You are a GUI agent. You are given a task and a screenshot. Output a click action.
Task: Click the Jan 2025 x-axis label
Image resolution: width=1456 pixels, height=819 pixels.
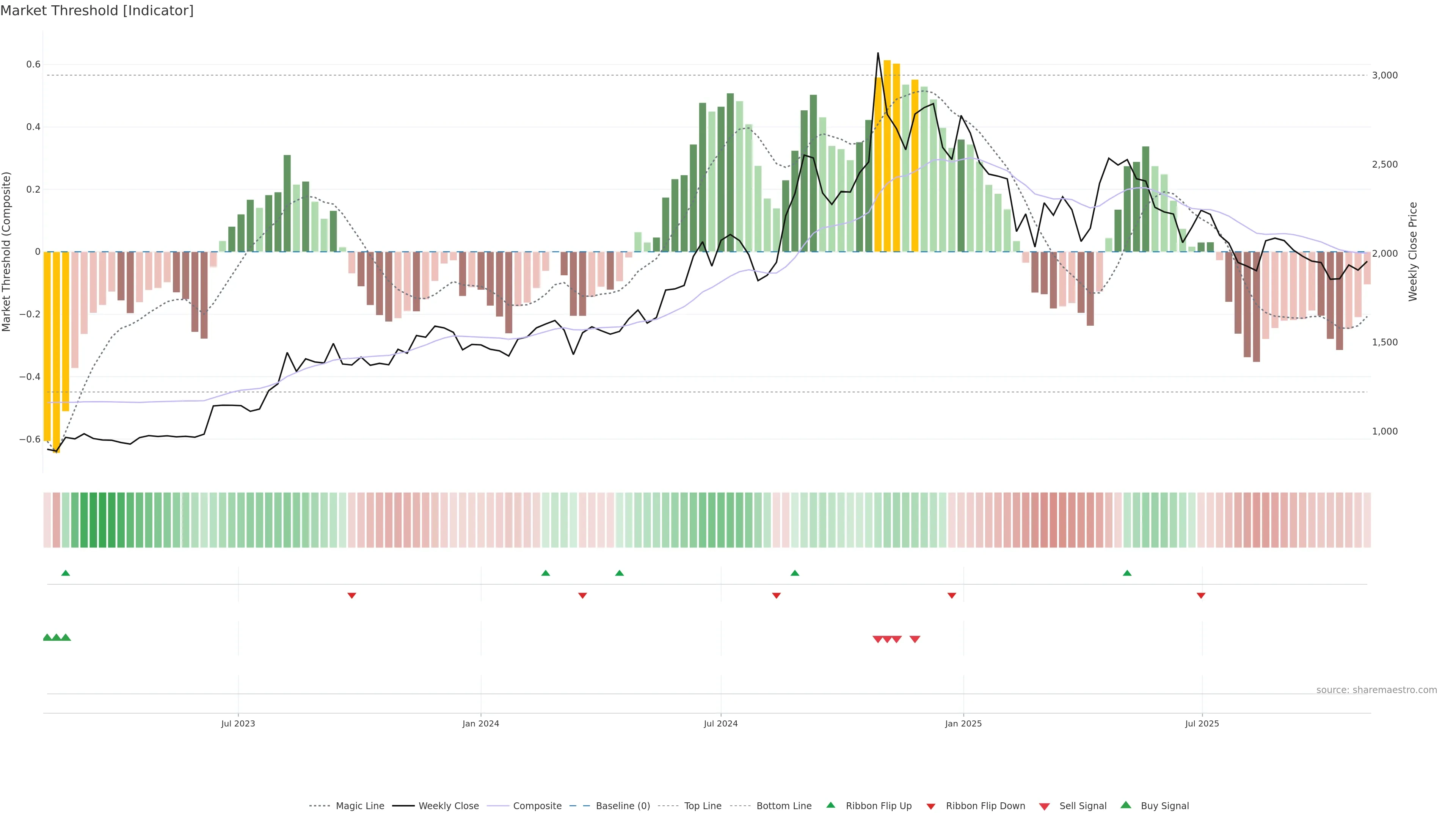click(963, 723)
